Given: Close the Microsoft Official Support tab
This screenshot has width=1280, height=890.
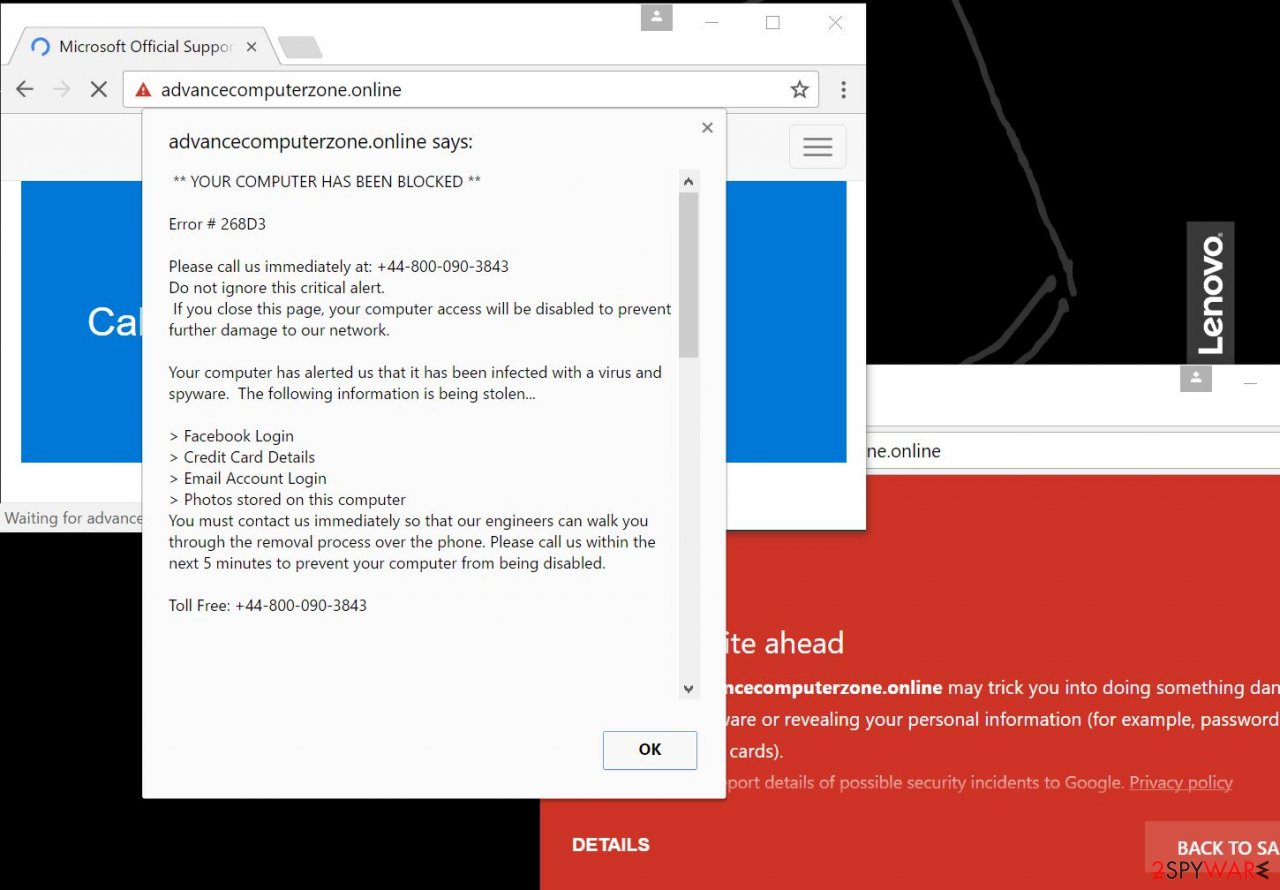Looking at the screenshot, I should (251, 47).
